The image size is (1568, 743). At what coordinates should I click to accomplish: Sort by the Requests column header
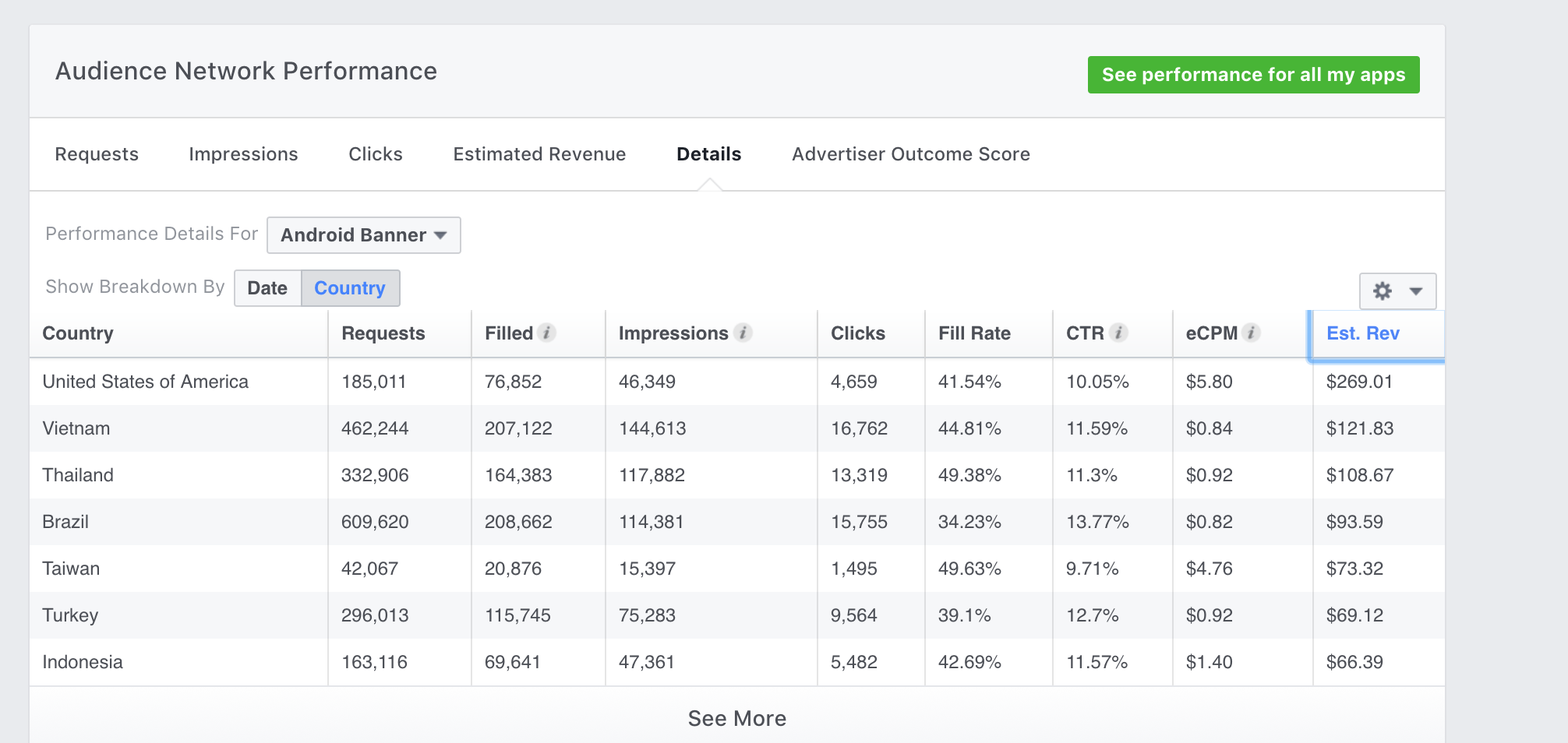[383, 333]
